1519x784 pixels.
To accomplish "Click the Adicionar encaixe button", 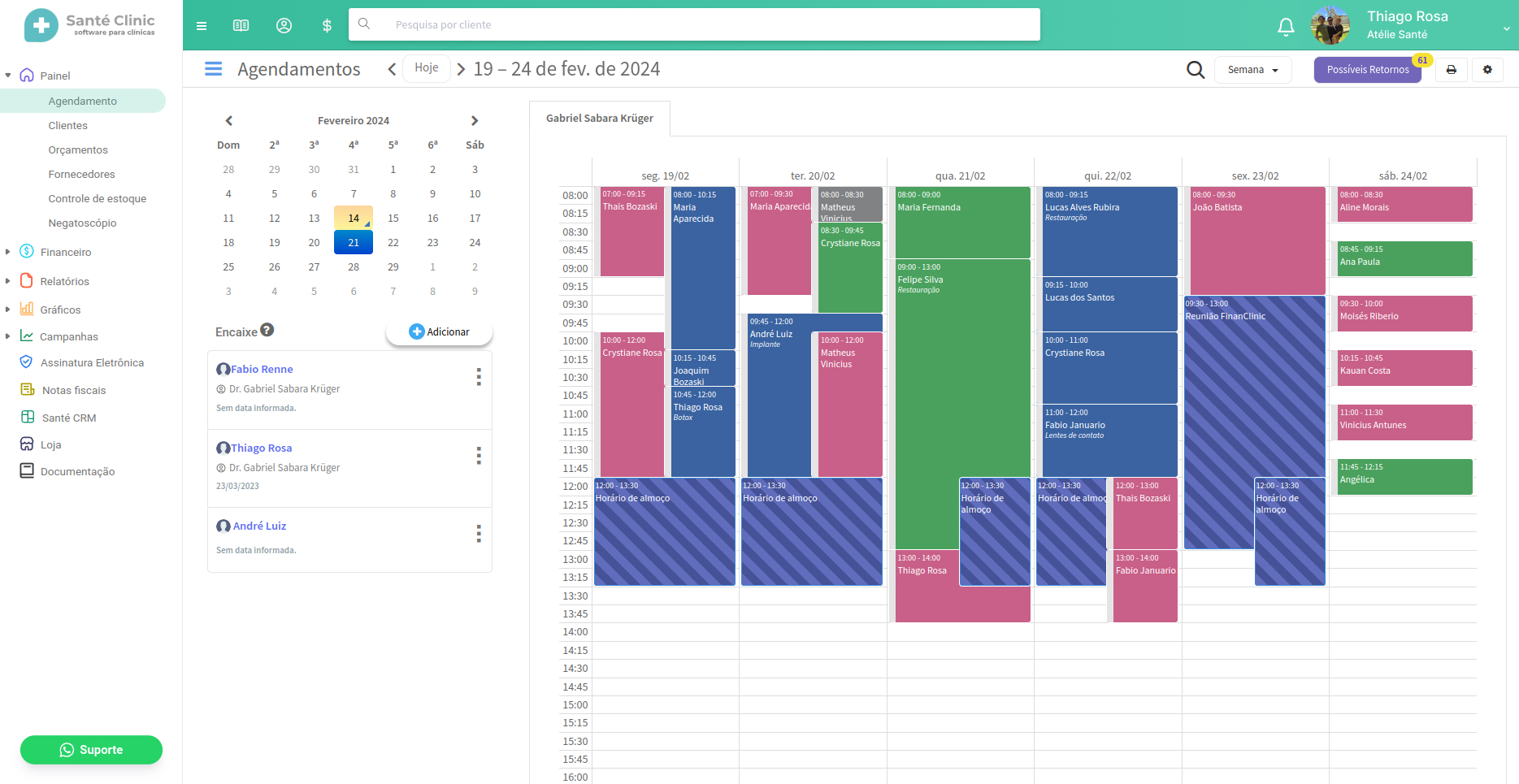I will click(x=439, y=331).
